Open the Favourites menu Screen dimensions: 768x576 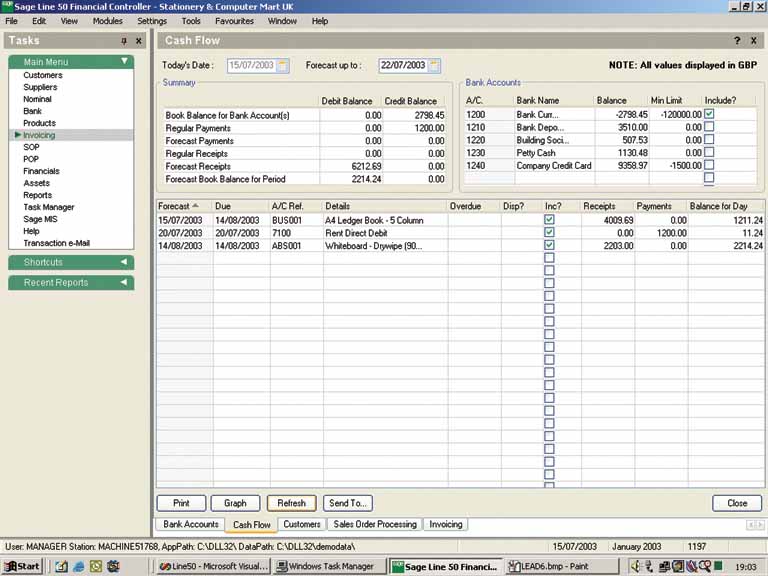(x=234, y=21)
